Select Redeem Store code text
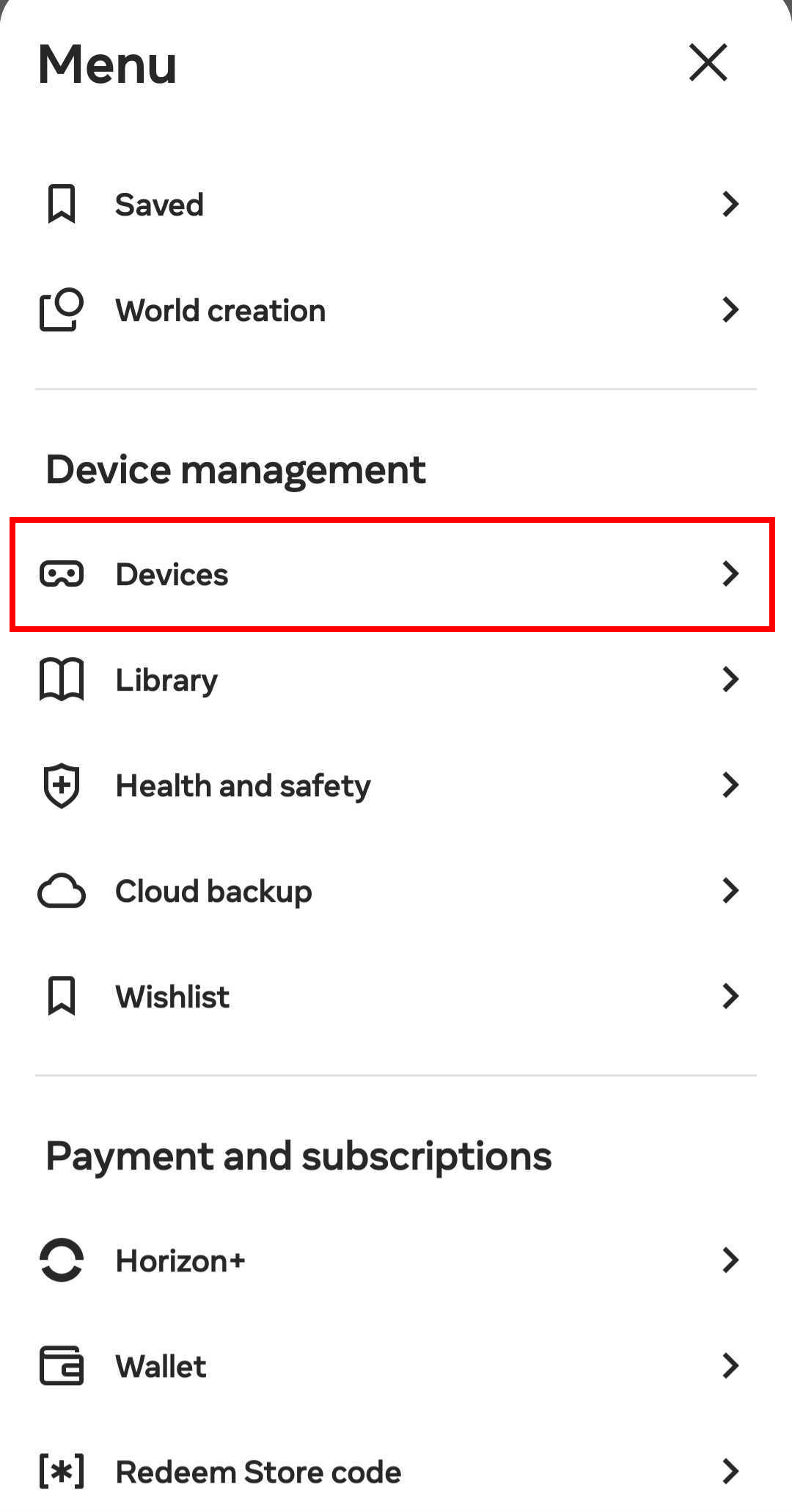 258,1472
